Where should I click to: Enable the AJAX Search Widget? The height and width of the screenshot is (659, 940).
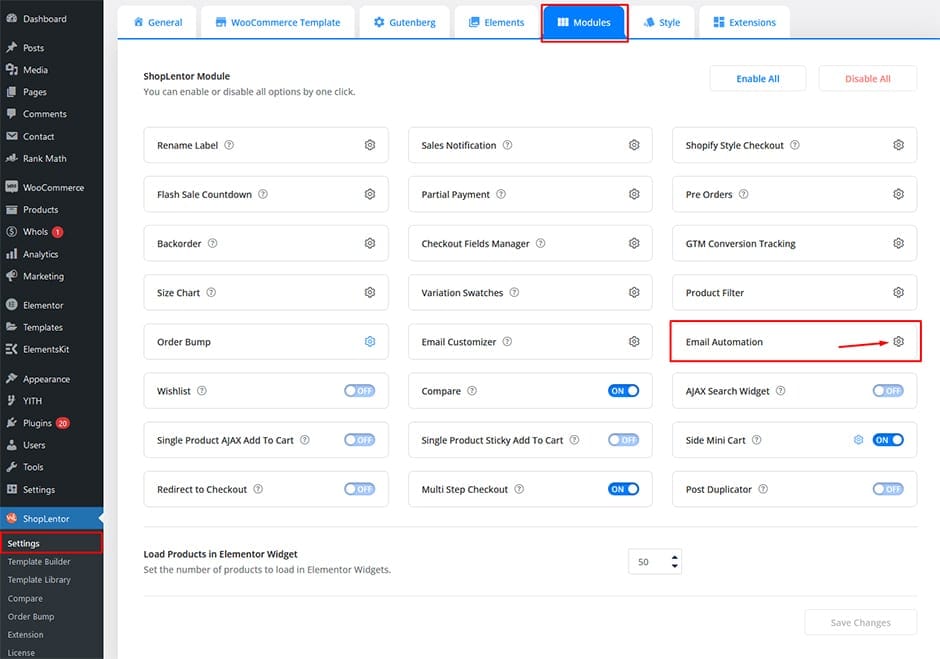(x=888, y=390)
